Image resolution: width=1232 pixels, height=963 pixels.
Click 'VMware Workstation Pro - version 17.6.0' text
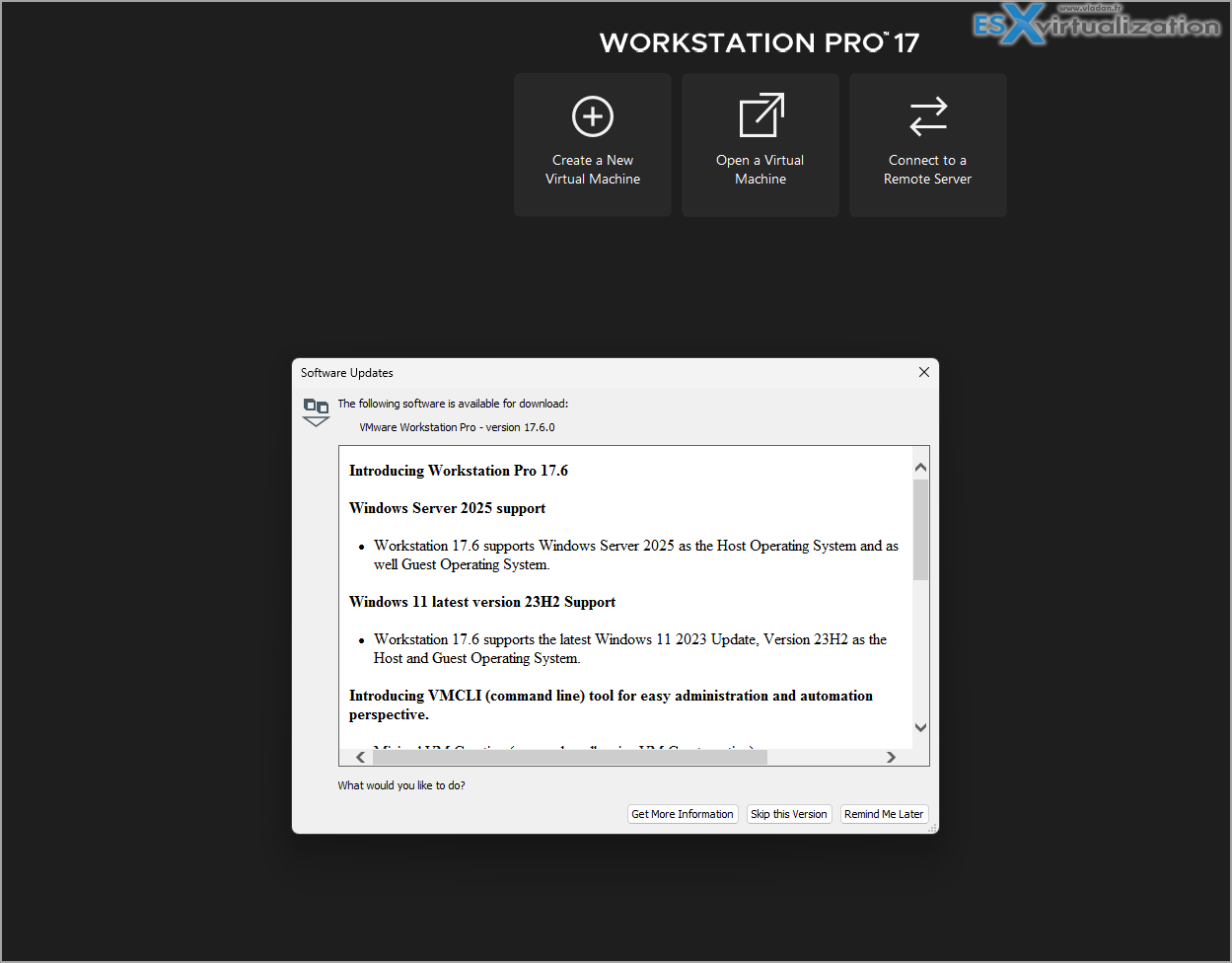coord(457,427)
